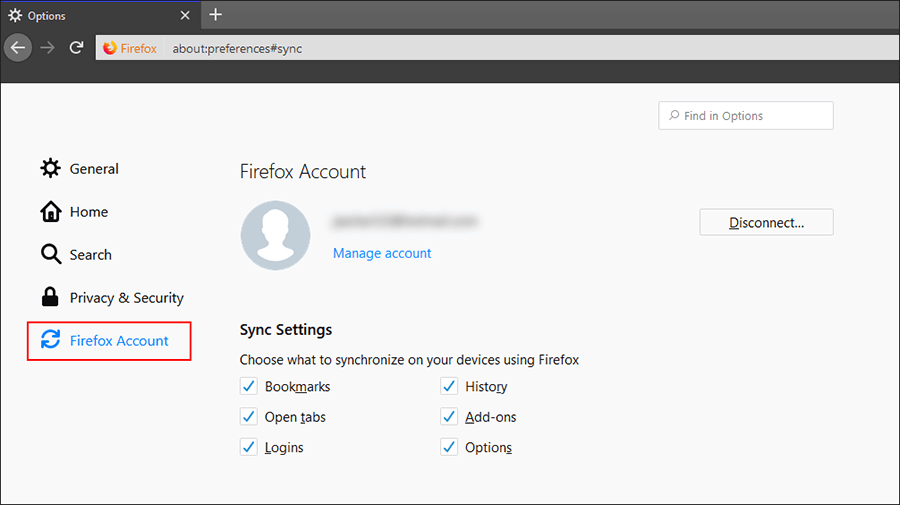Go back with the back arrow button
Screen dimensions: 900x505
[x=18, y=48]
